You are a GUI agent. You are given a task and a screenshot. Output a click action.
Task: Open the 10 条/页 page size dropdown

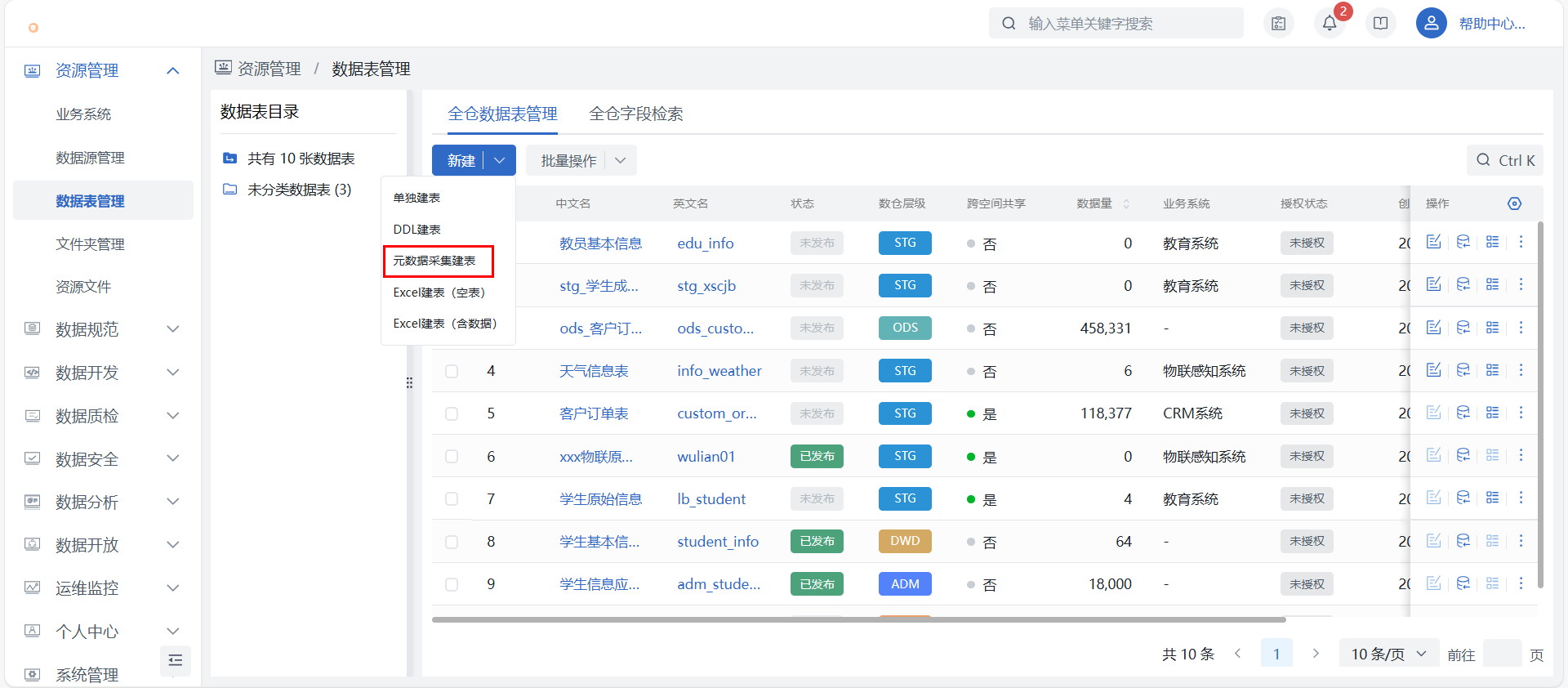click(1389, 654)
